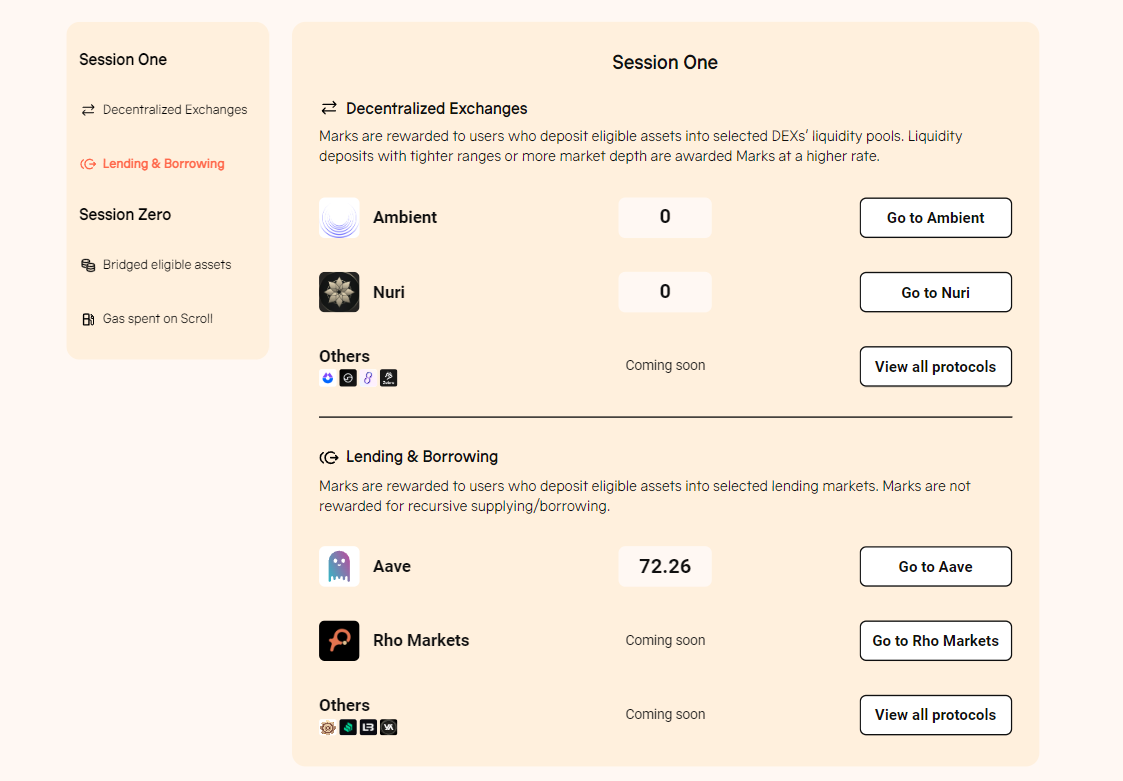The height and width of the screenshot is (781, 1123).
Task: Click the Lending & Borrowing section heading
Action: pyautogui.click(x=422, y=457)
